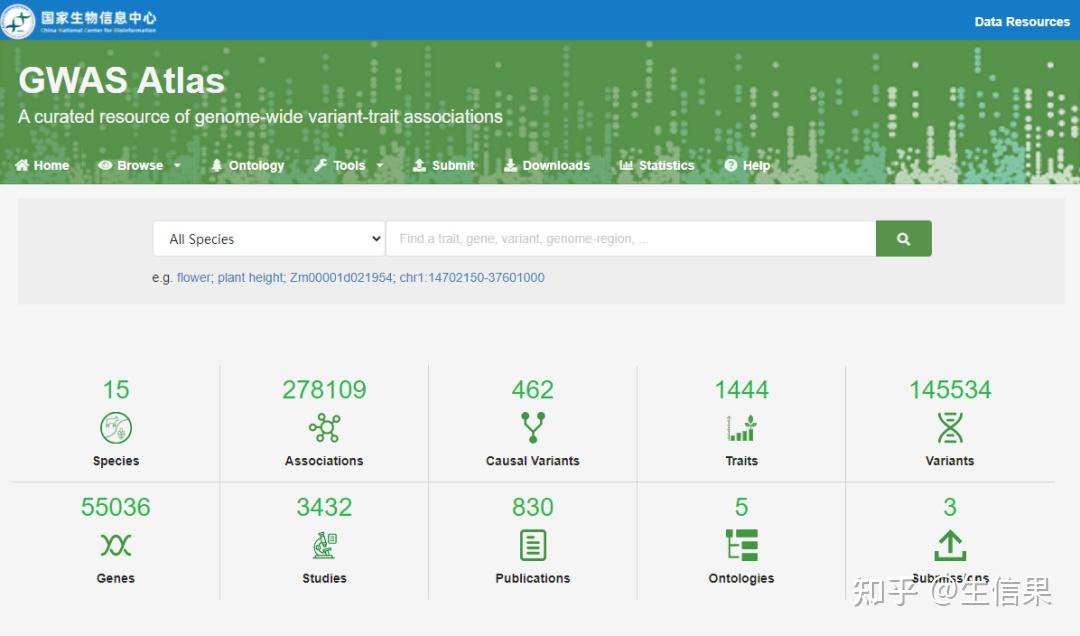
Task: Click the Species label
Action: [116, 461]
